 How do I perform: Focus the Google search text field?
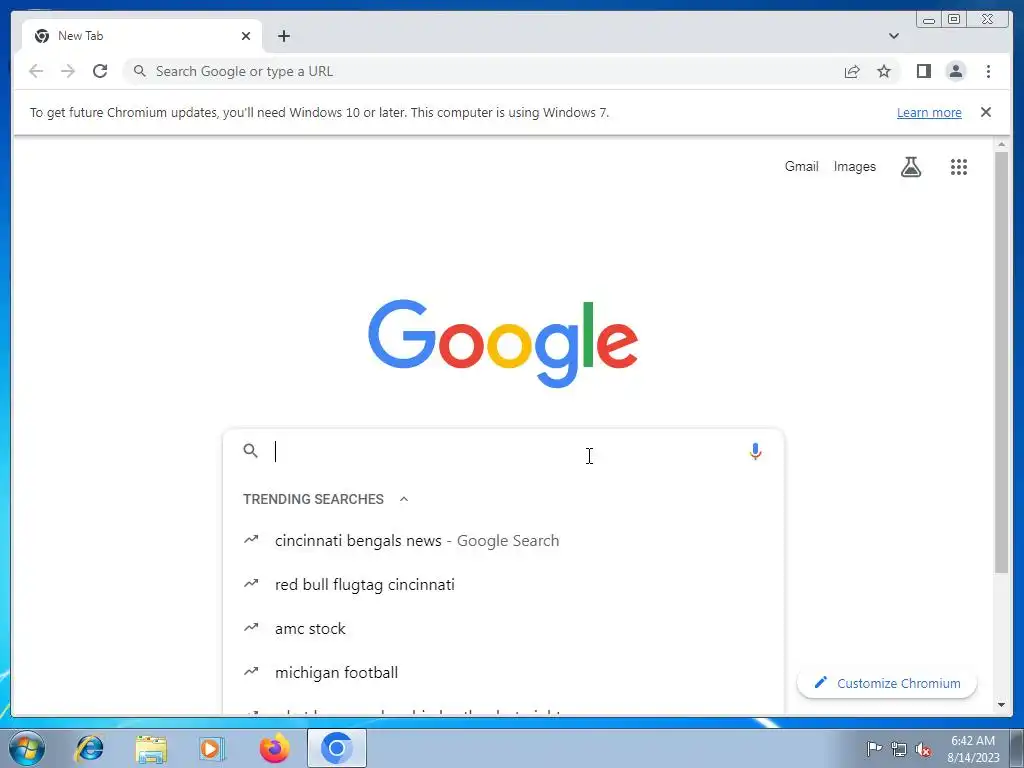506,451
